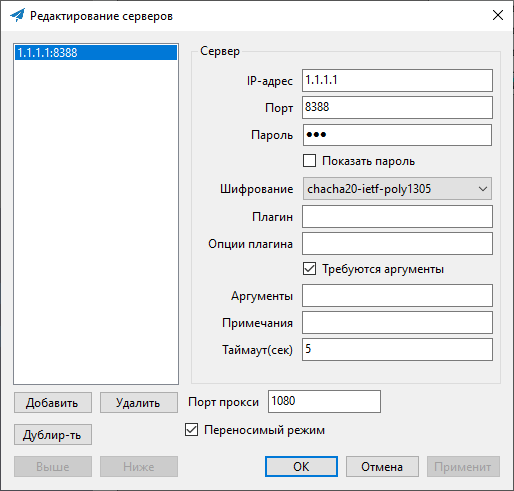Viewport: 514px width, 491px height.
Task: Click into the Порт field
Action: (397, 107)
